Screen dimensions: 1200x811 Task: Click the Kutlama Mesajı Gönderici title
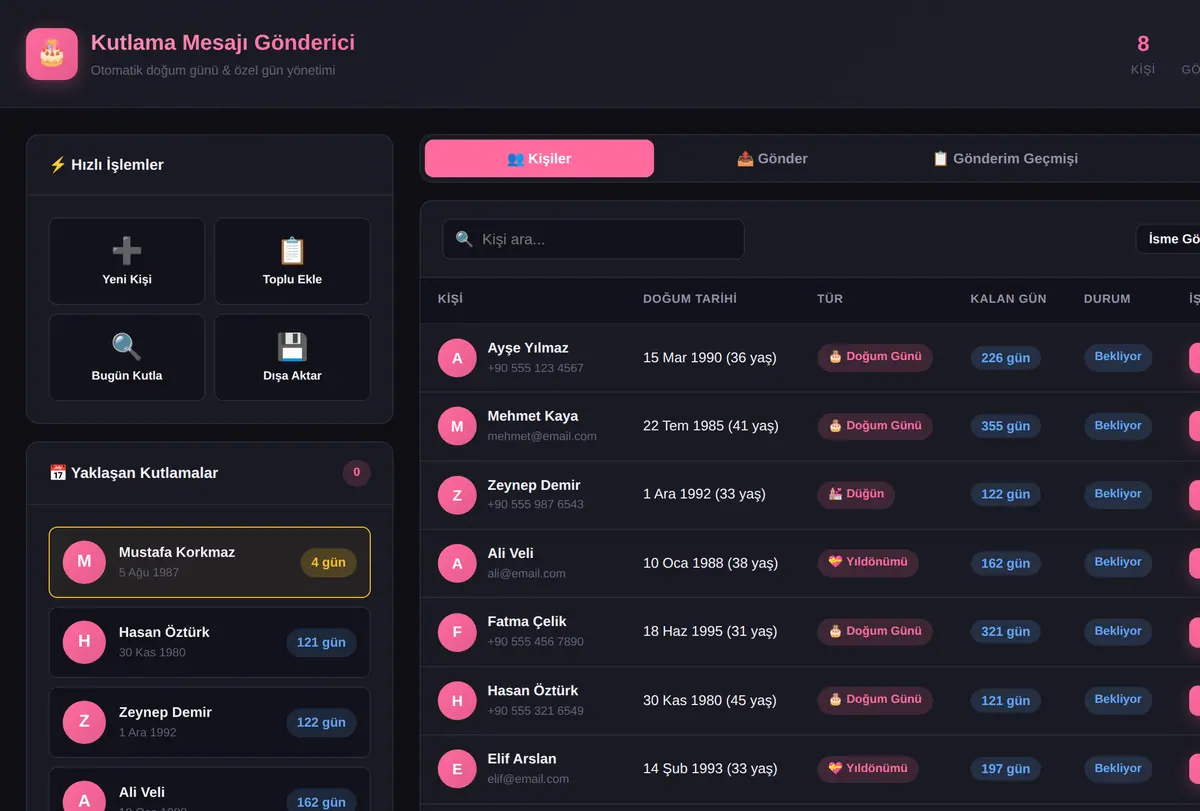click(223, 43)
